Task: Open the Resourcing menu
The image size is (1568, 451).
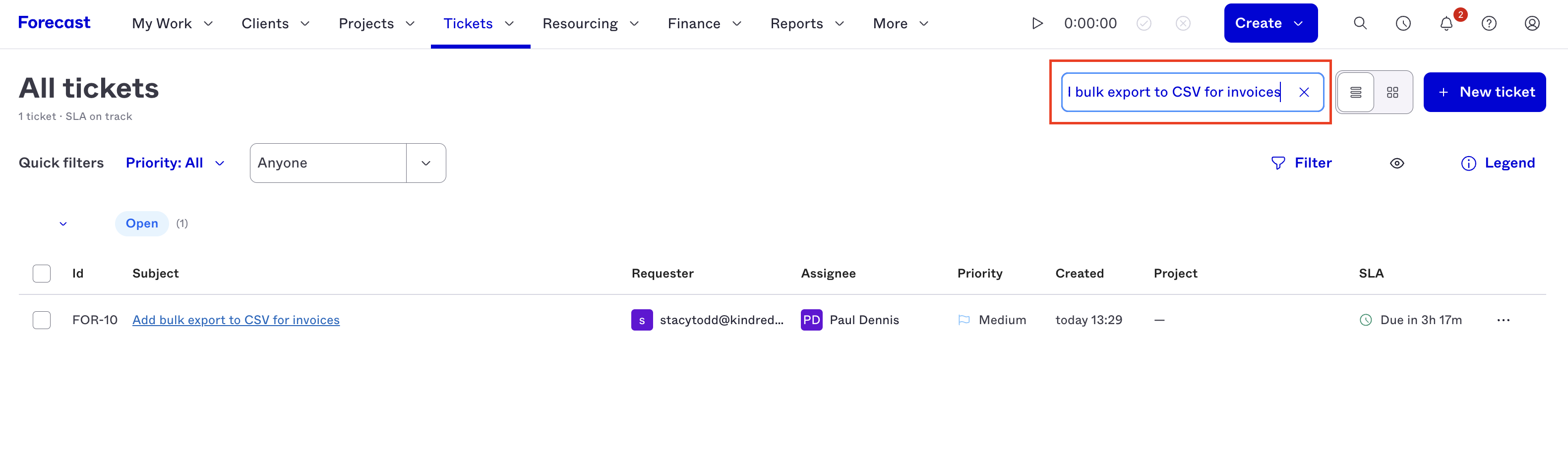Action: point(591,24)
